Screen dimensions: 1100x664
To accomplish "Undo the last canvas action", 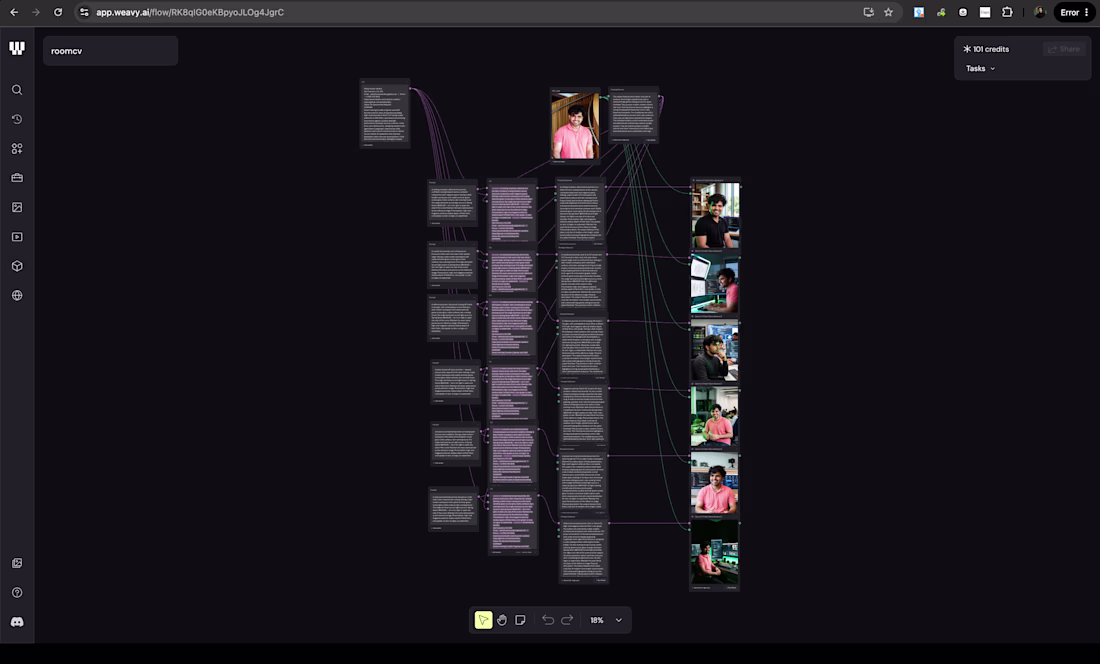I will tap(548, 620).
